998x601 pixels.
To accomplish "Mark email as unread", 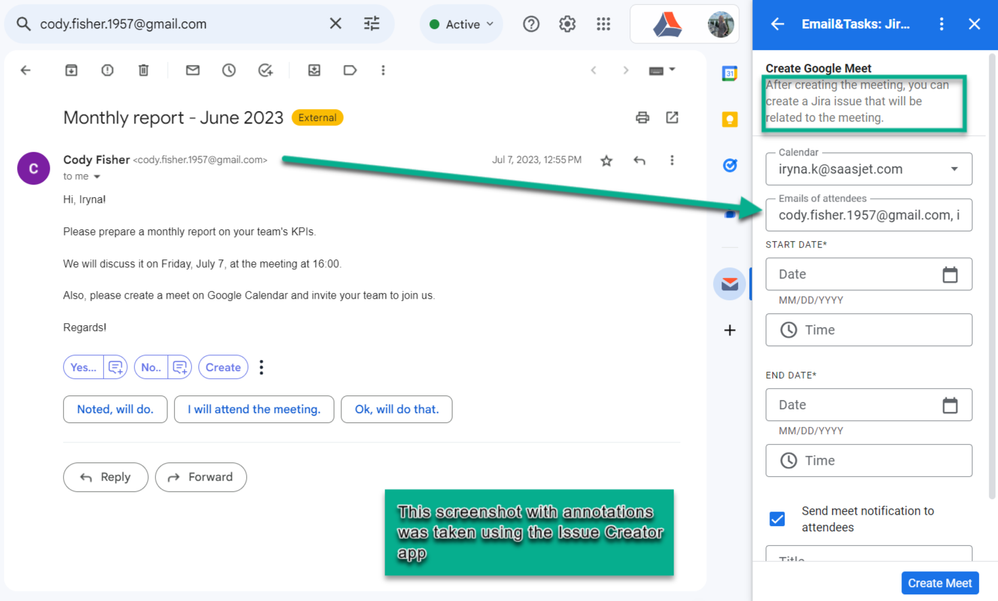I will [193, 70].
